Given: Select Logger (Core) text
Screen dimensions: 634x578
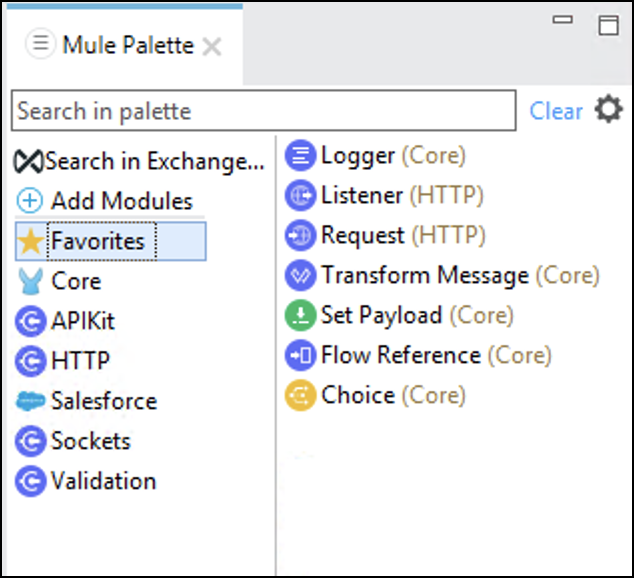Looking at the screenshot, I should (x=393, y=156).
